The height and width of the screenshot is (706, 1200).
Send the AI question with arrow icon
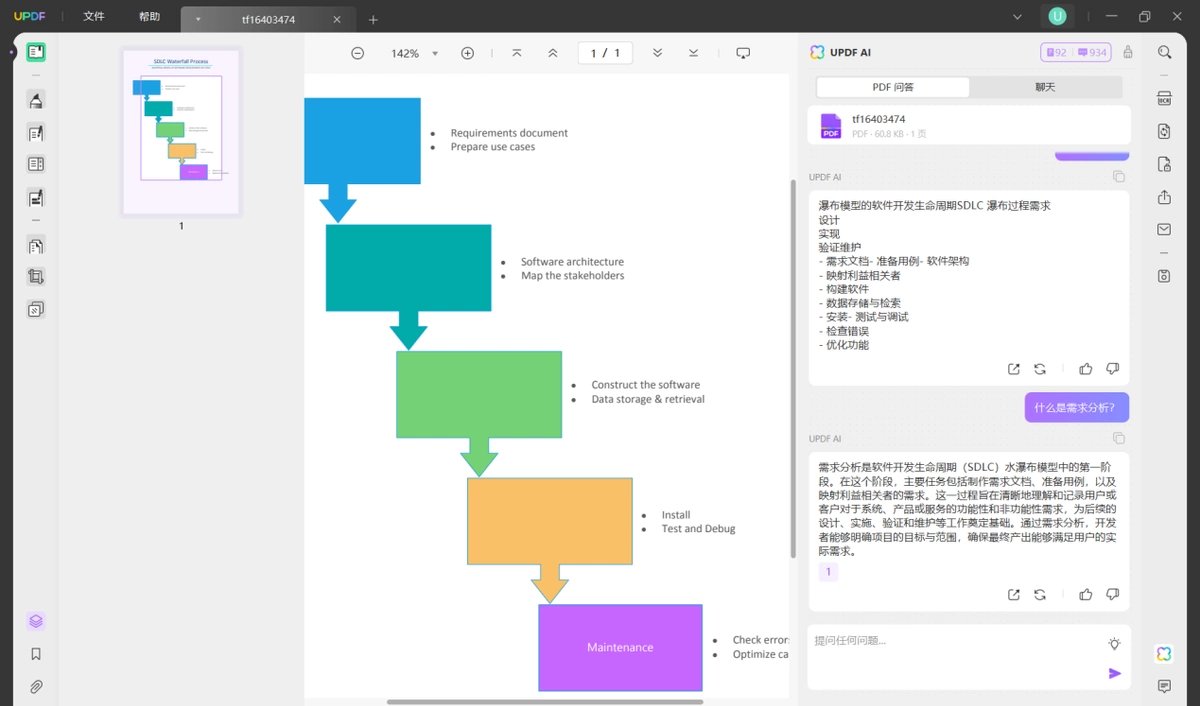pyautogui.click(x=1114, y=673)
